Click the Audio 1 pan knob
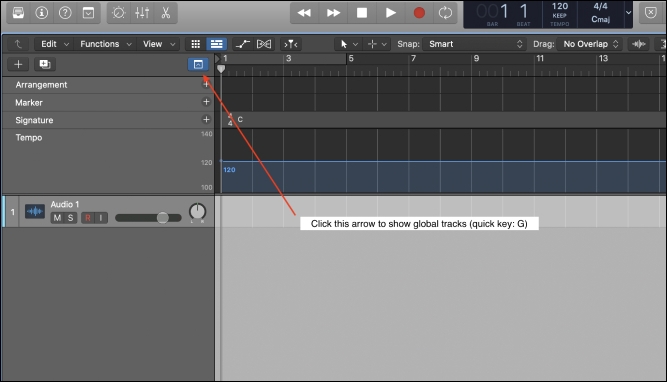Image resolution: width=667 pixels, height=382 pixels. tap(197, 211)
